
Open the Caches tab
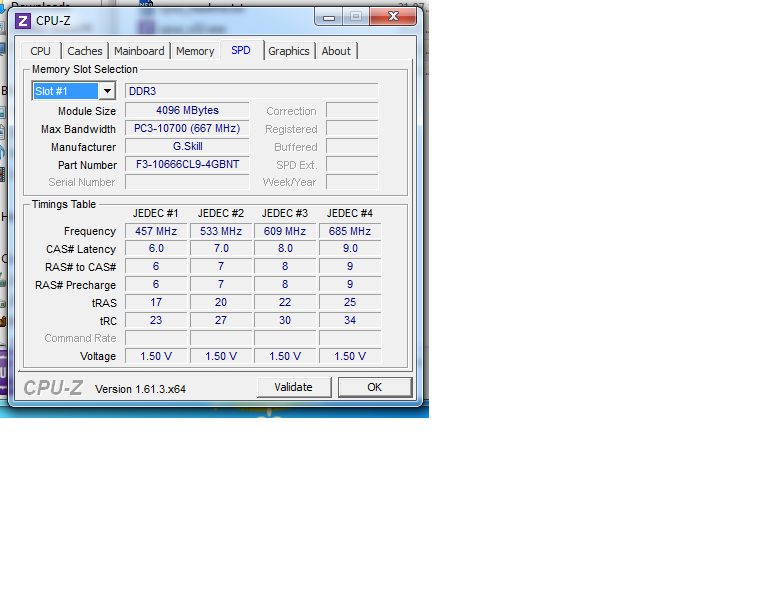tap(85, 51)
